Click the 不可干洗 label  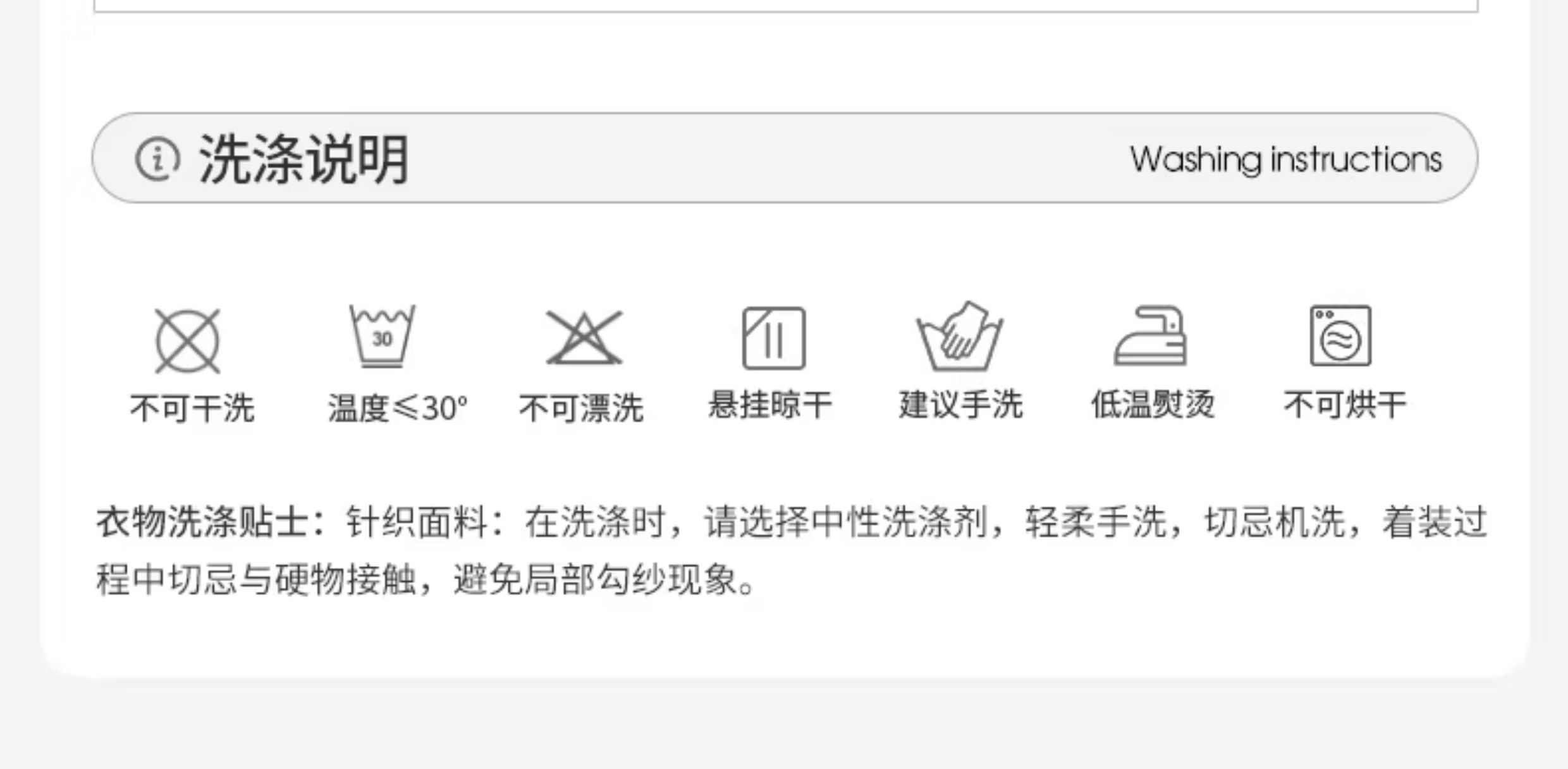click(x=192, y=408)
